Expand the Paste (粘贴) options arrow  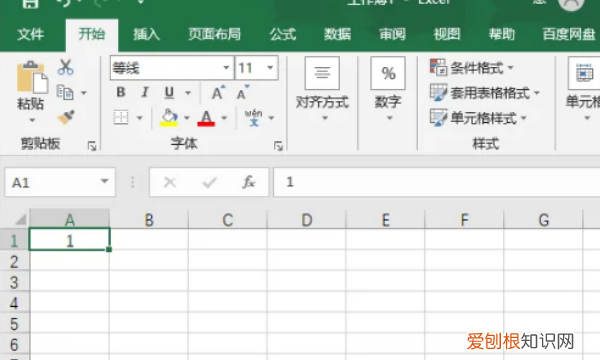coord(32,120)
